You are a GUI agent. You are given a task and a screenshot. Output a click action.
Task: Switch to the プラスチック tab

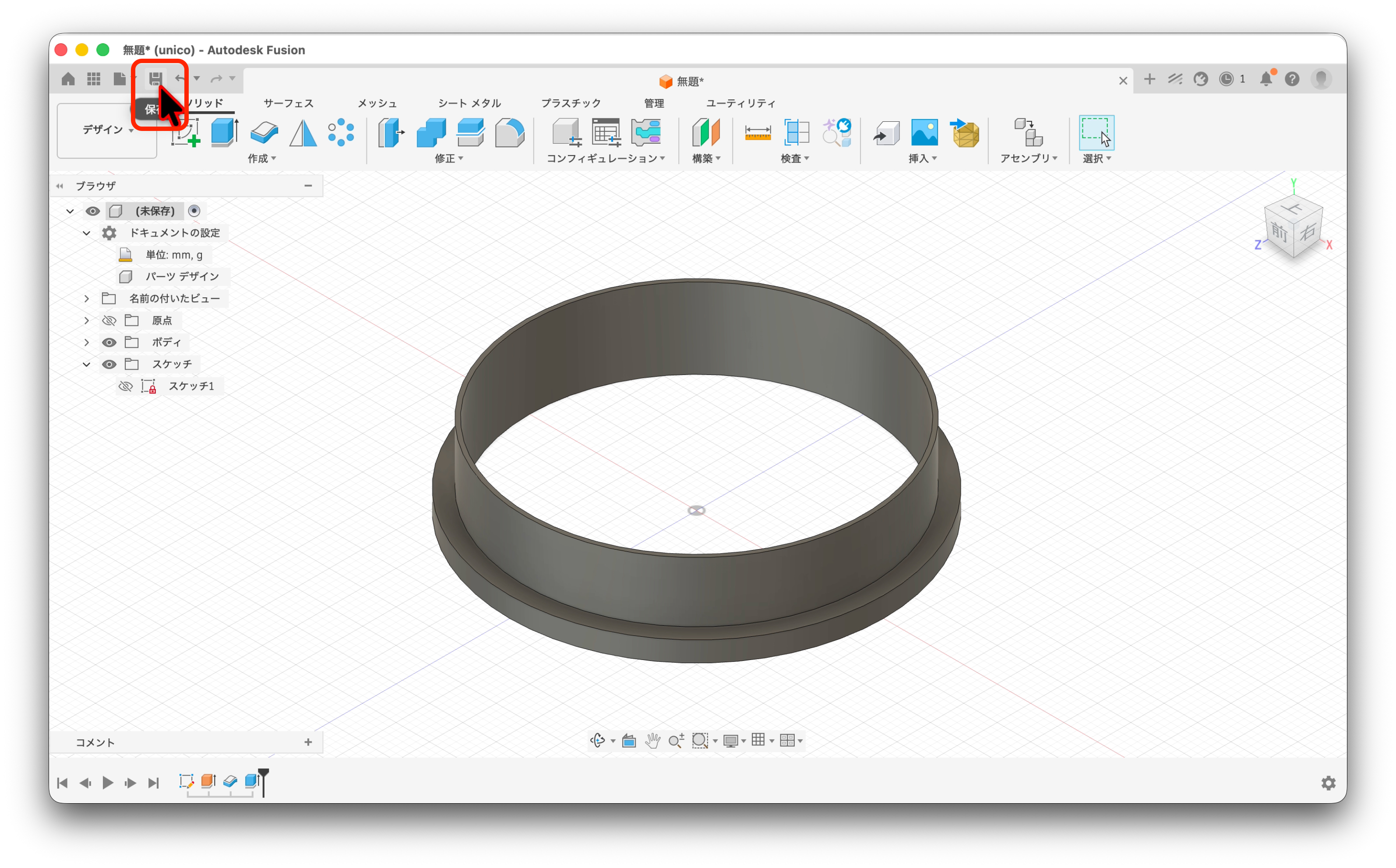571,103
